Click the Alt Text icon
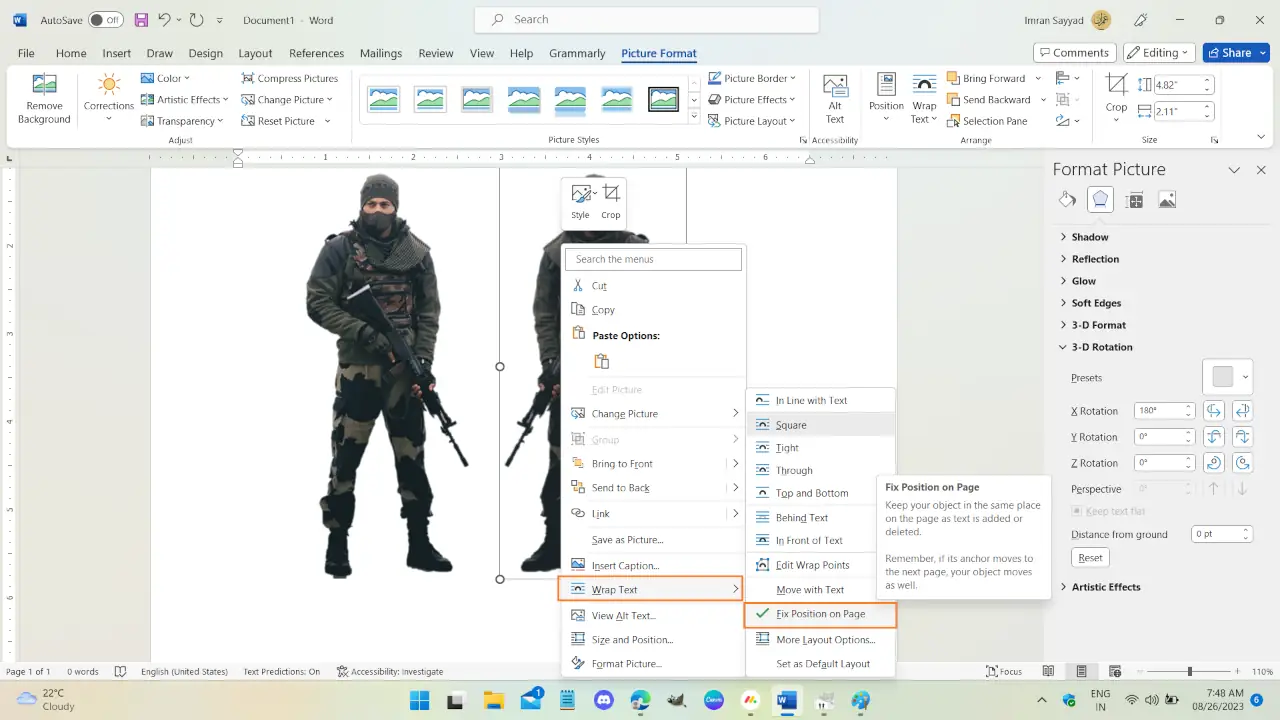 click(x=835, y=98)
